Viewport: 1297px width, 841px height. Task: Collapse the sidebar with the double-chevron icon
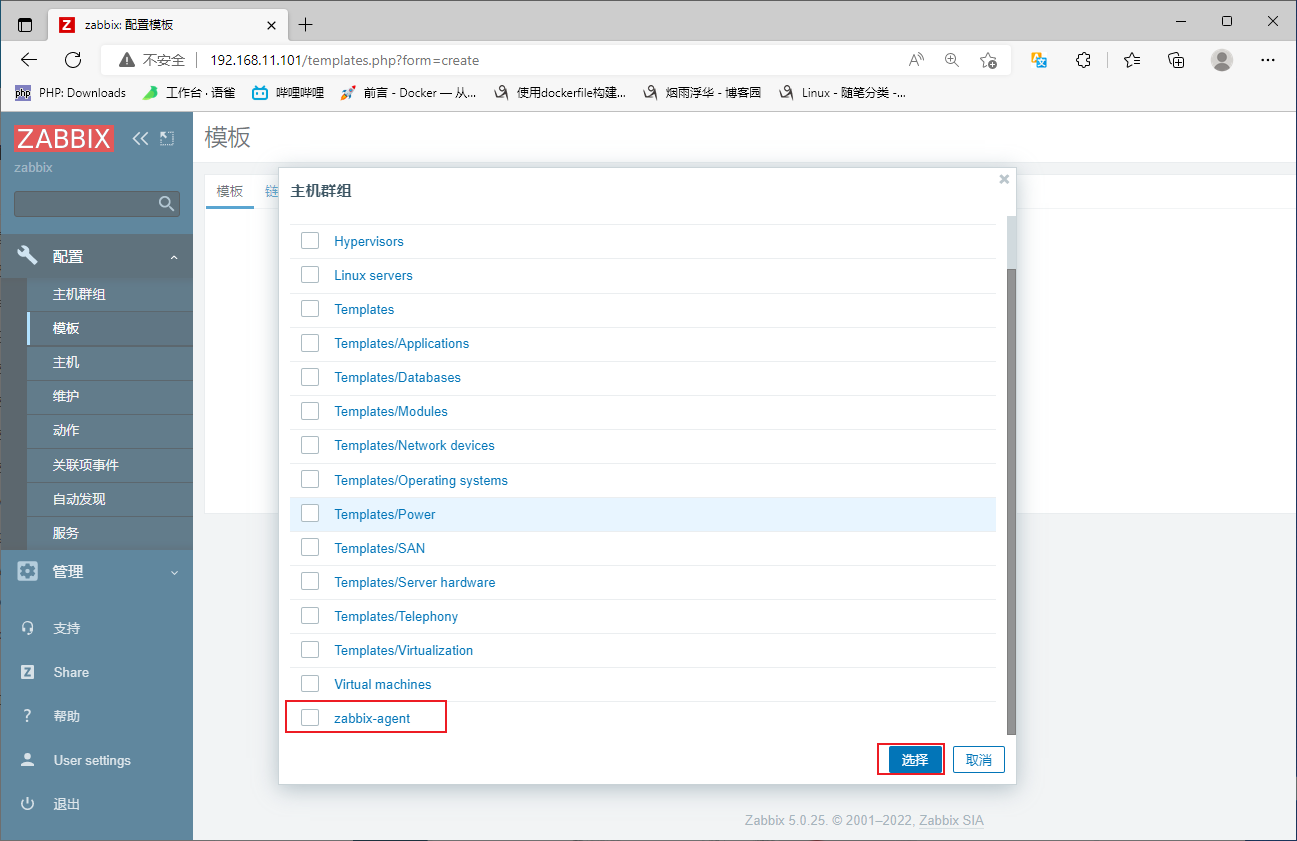140,138
